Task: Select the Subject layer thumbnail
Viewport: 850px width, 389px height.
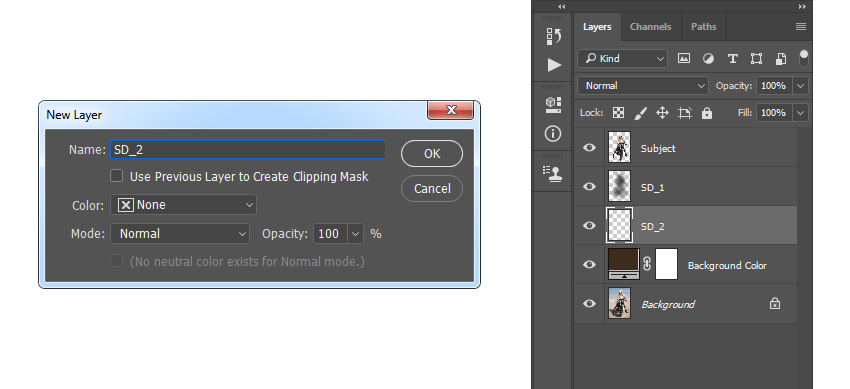Action: (x=619, y=147)
